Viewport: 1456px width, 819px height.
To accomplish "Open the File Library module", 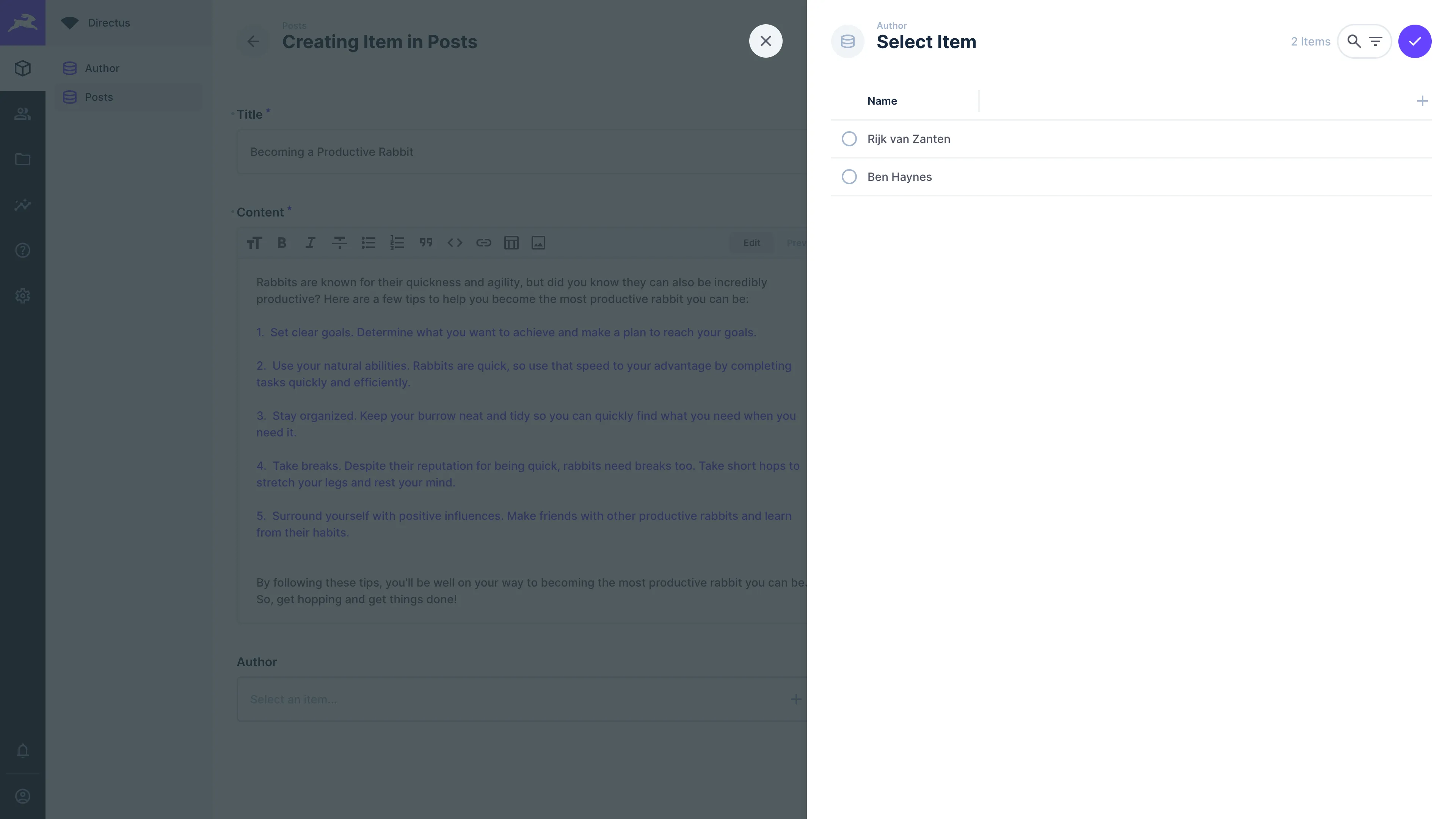I will point(23,159).
